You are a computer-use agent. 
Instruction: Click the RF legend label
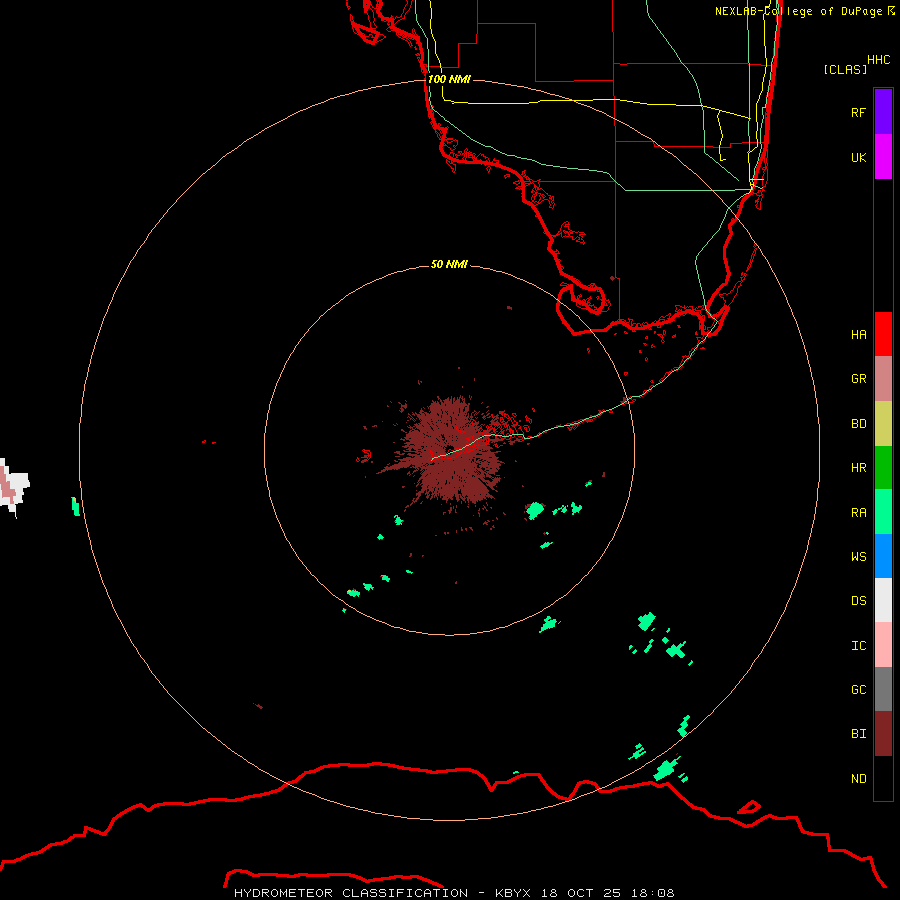click(858, 112)
